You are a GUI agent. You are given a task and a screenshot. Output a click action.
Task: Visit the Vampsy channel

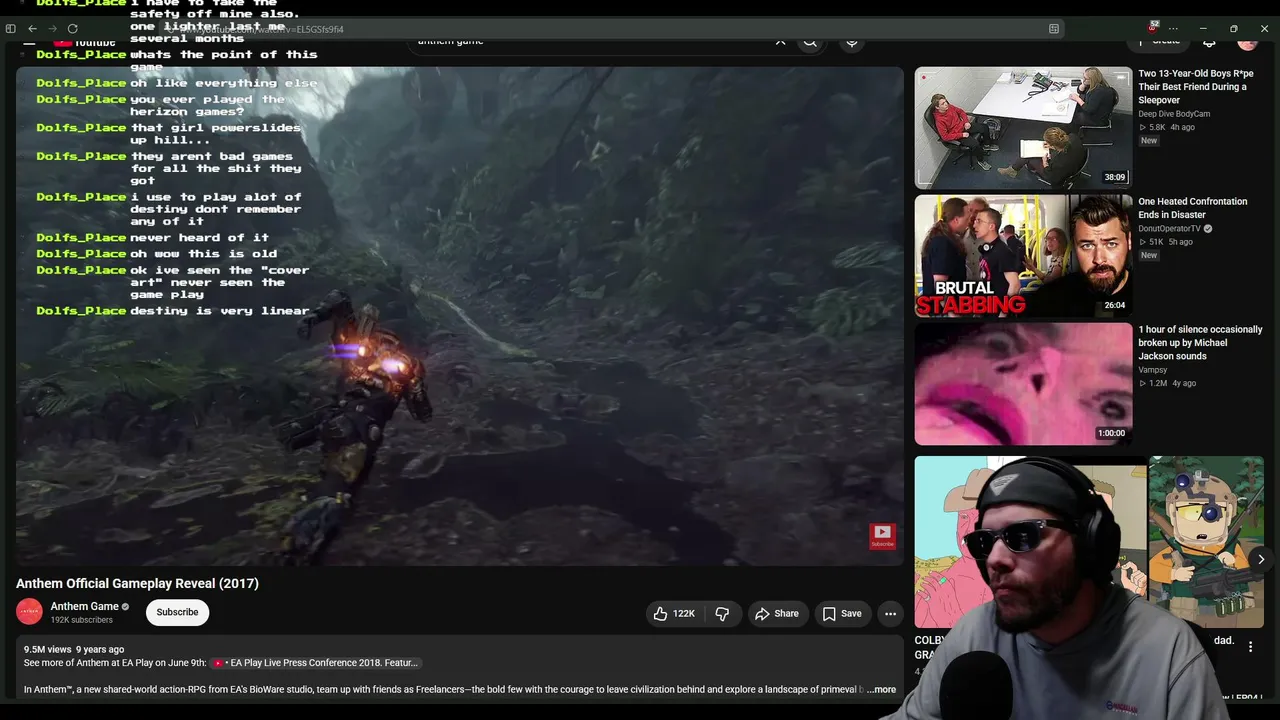click(1152, 370)
